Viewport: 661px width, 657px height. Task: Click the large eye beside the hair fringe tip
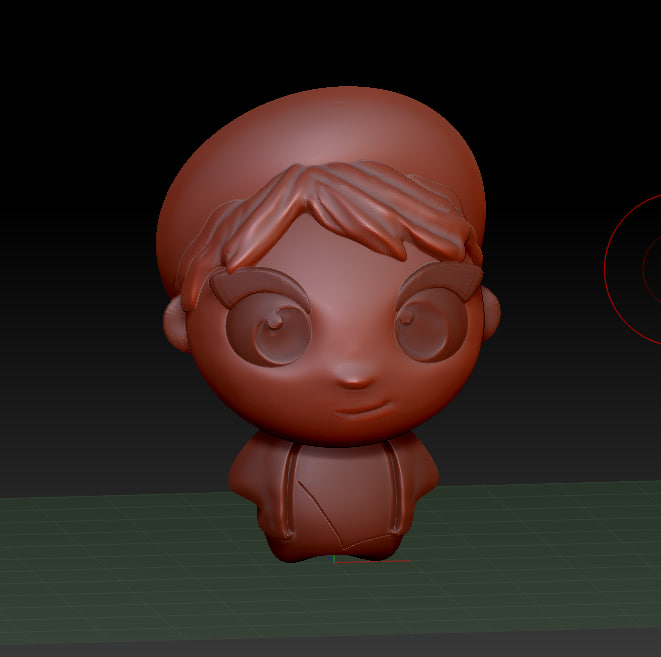[x=269, y=329]
